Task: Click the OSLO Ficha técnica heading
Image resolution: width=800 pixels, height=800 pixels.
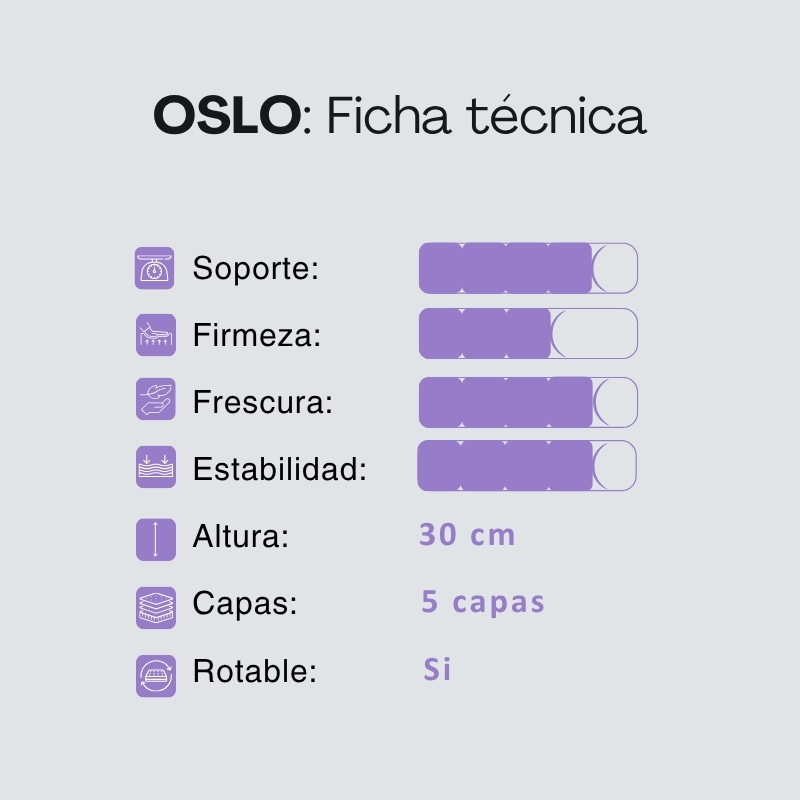Action: [x=400, y=116]
